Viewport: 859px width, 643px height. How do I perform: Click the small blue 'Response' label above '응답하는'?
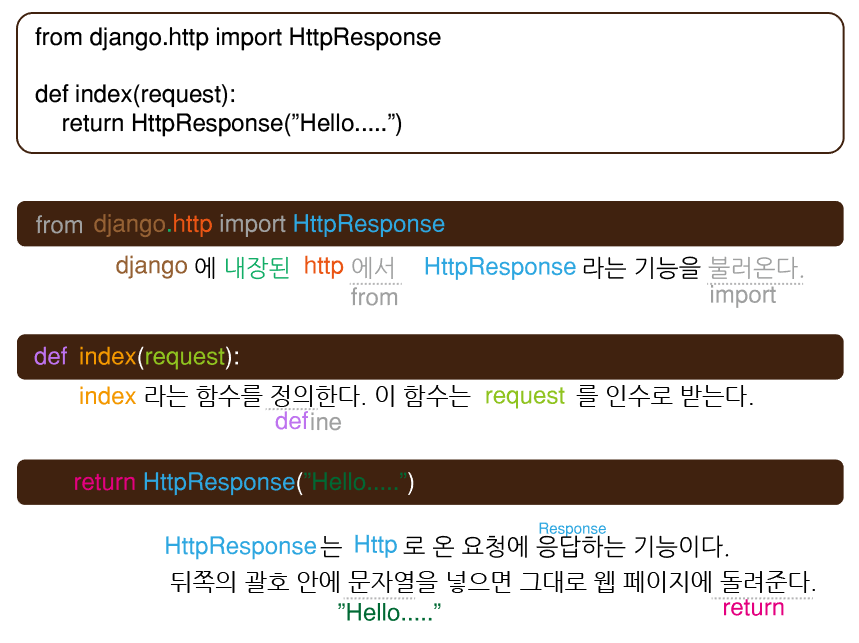(x=572, y=529)
